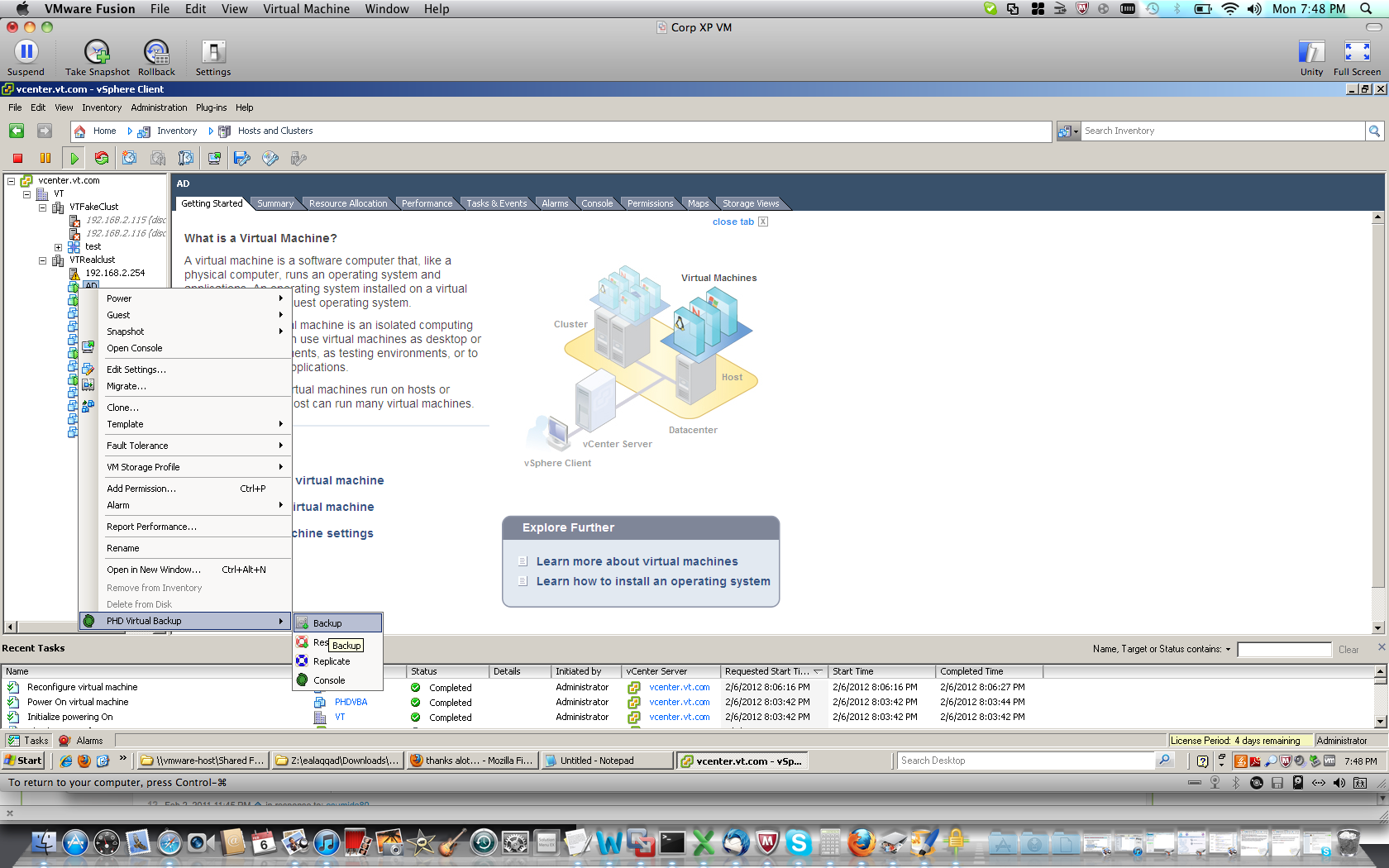The image size is (1389, 868).
Task: Click the CD/DVD device connect icon
Action: [x=270, y=158]
